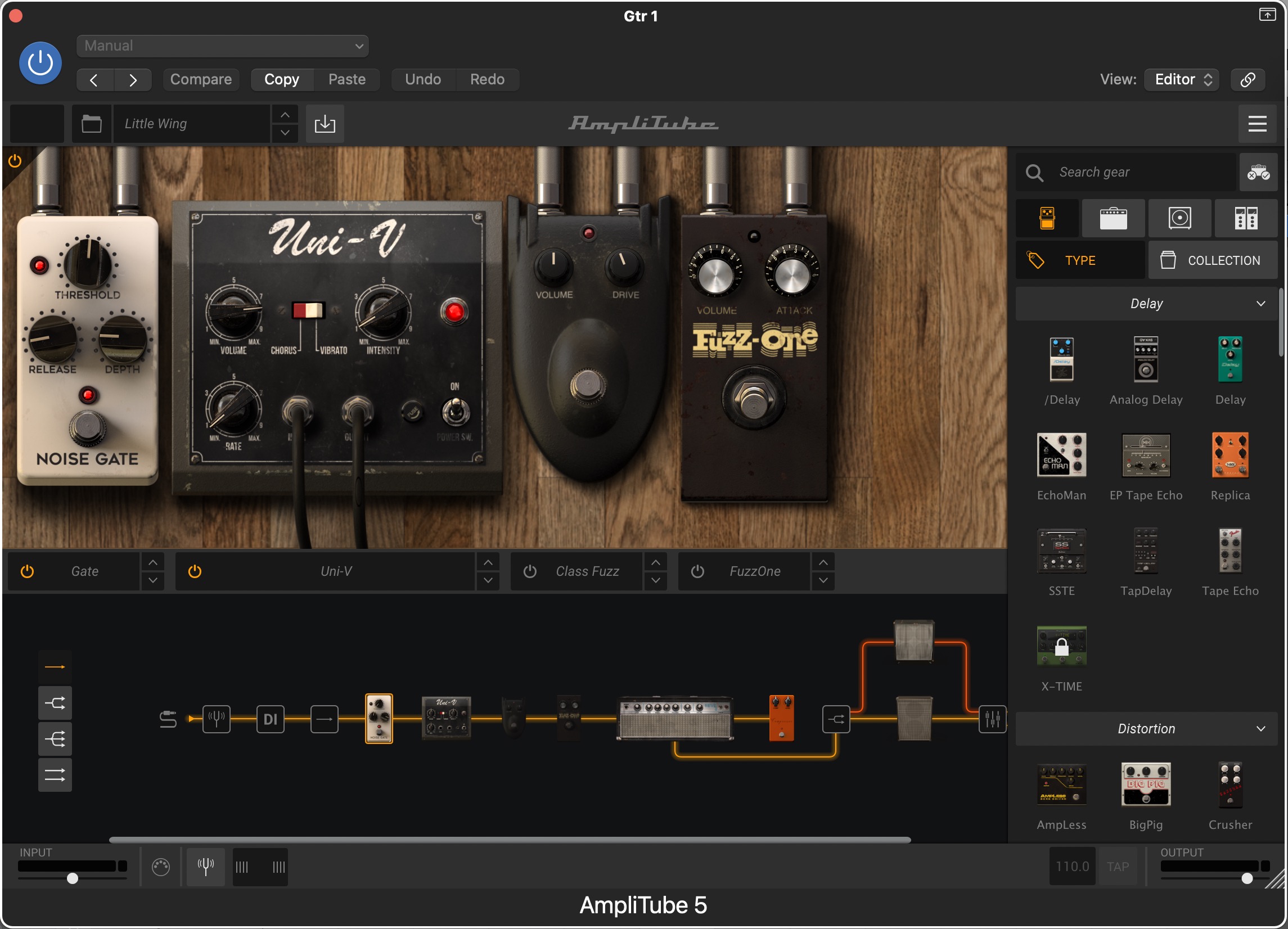Select the single serial chain routing icon

coord(55,667)
